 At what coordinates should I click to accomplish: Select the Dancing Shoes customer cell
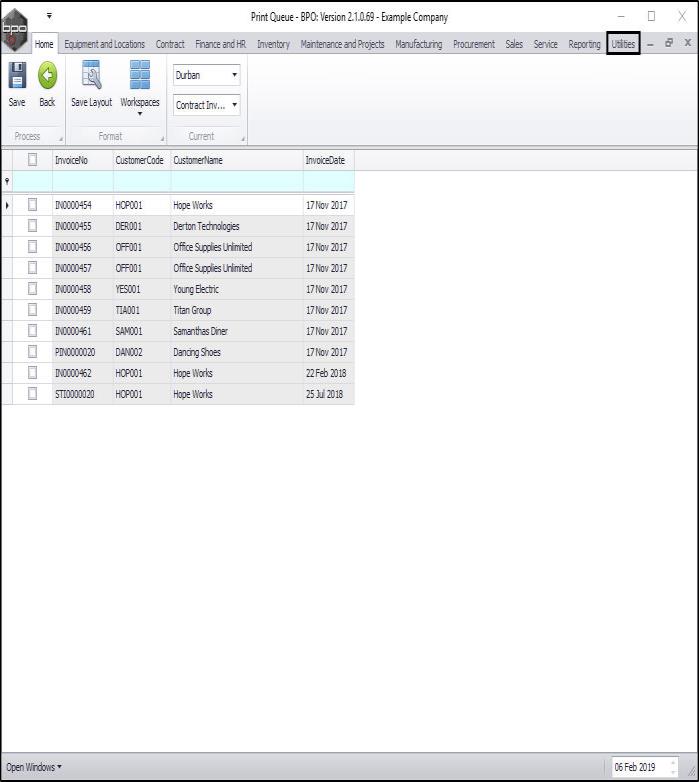point(237,352)
